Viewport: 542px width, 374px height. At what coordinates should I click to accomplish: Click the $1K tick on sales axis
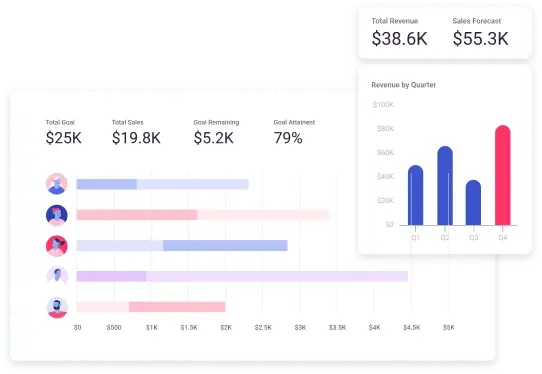pyautogui.click(x=152, y=327)
